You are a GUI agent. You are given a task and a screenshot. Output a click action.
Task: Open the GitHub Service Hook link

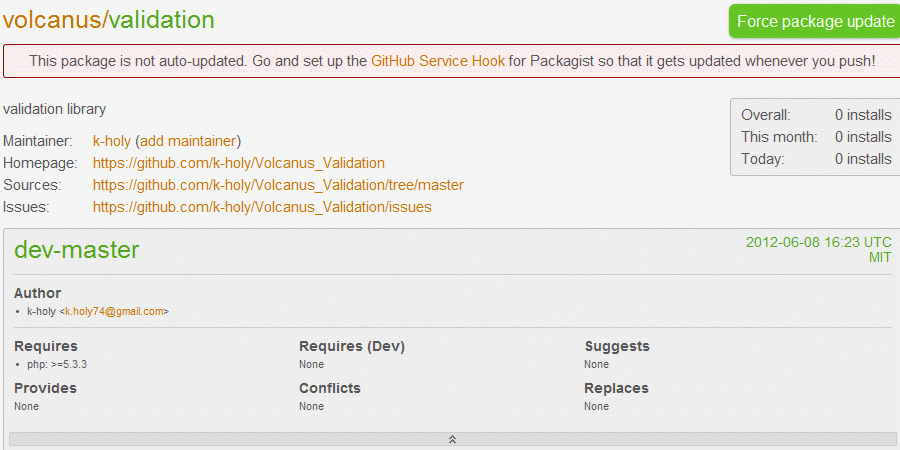pyautogui.click(x=438, y=61)
